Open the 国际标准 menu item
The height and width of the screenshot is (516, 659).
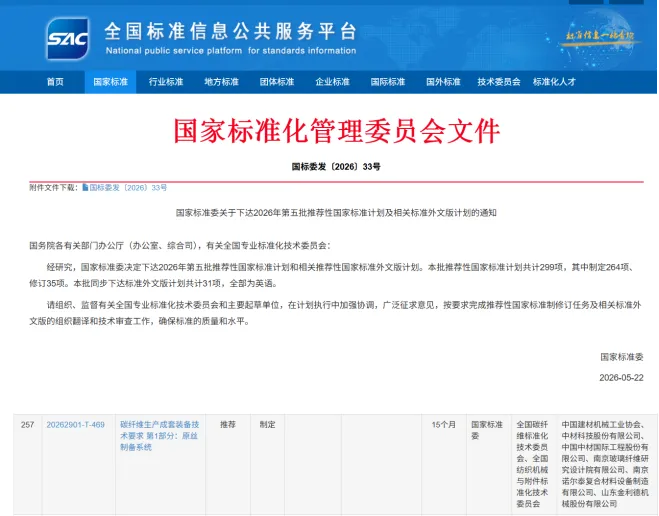[x=388, y=82]
